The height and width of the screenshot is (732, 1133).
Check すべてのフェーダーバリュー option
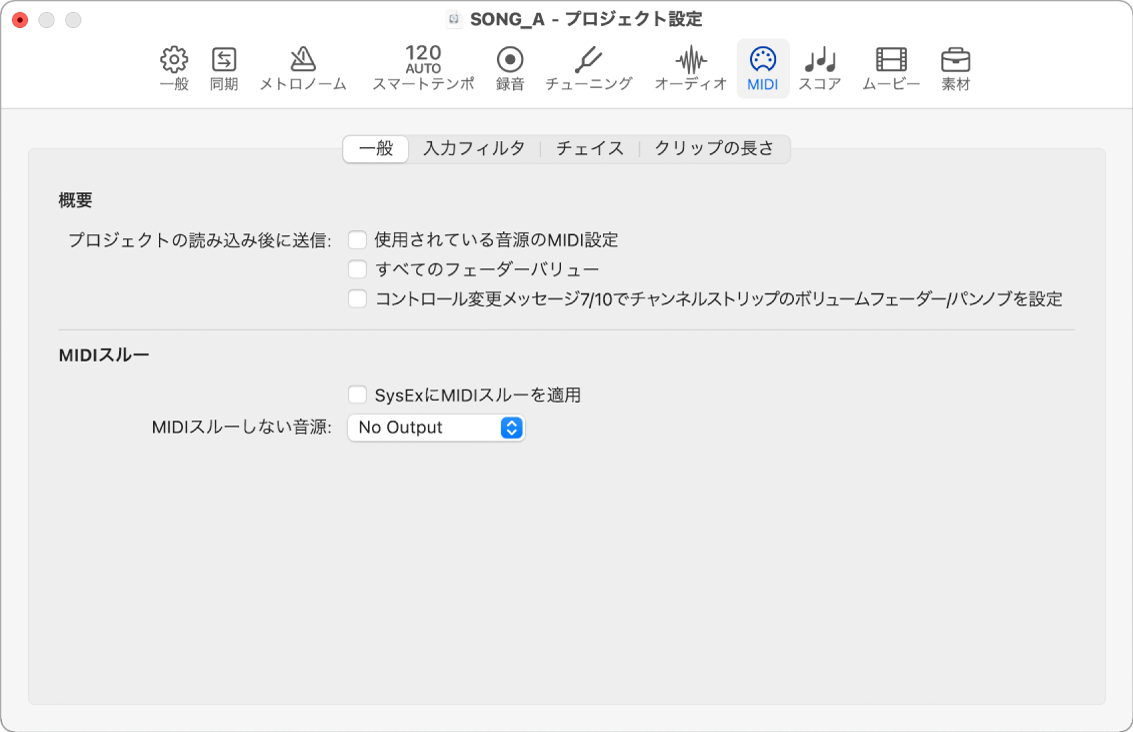[x=358, y=269]
